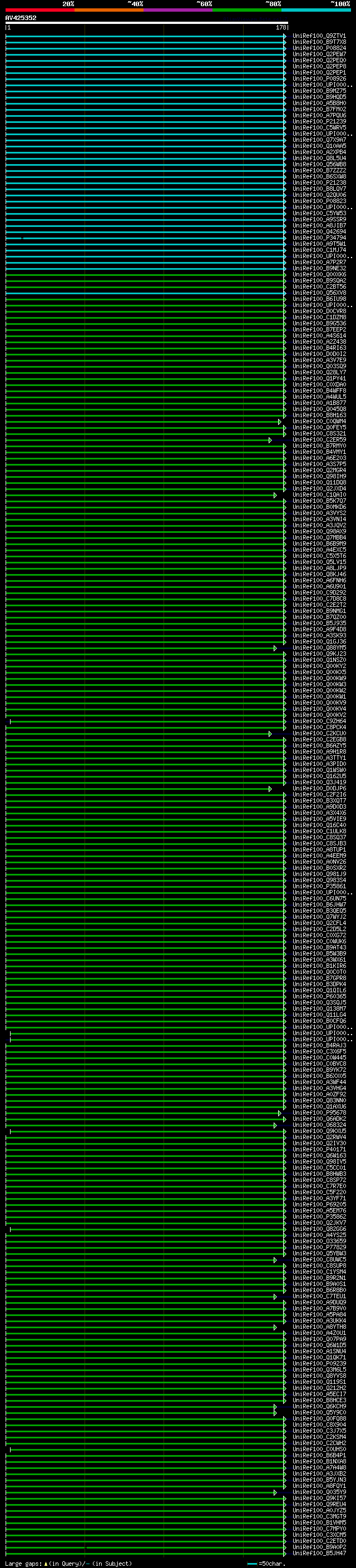Image resolution: width=356 pixels, height=1568 pixels.
Task: Select the UniRef100_Q2MGR4 label
Action: (319, 471)
